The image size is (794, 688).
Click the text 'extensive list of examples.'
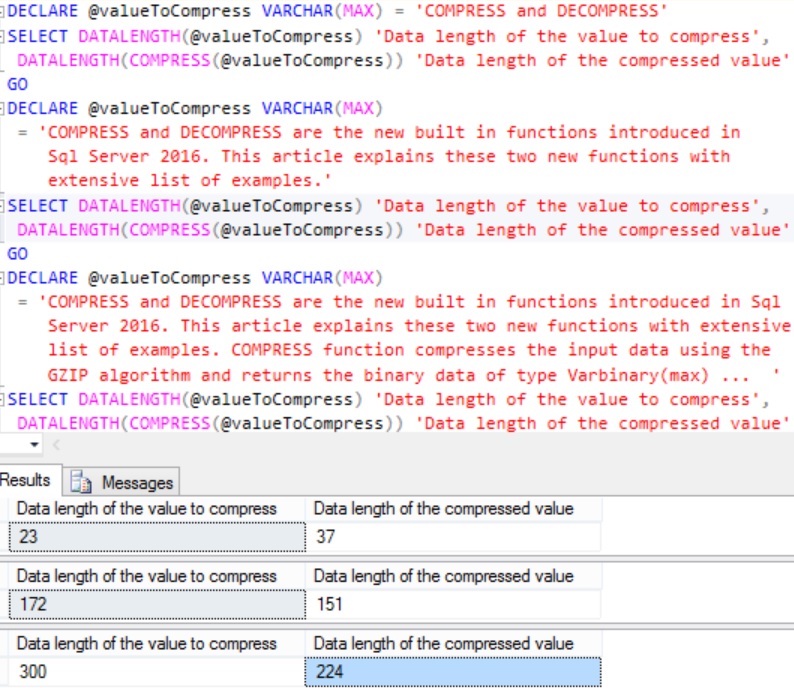click(x=189, y=181)
